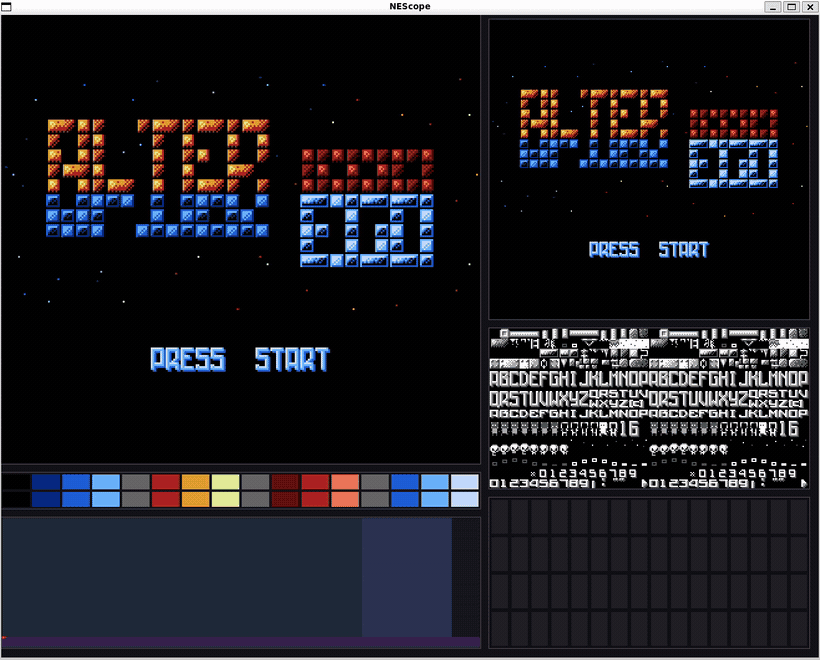Choose the navy blue swatch in the top palette row
Screen dimensions: 820x660
(x=46, y=482)
